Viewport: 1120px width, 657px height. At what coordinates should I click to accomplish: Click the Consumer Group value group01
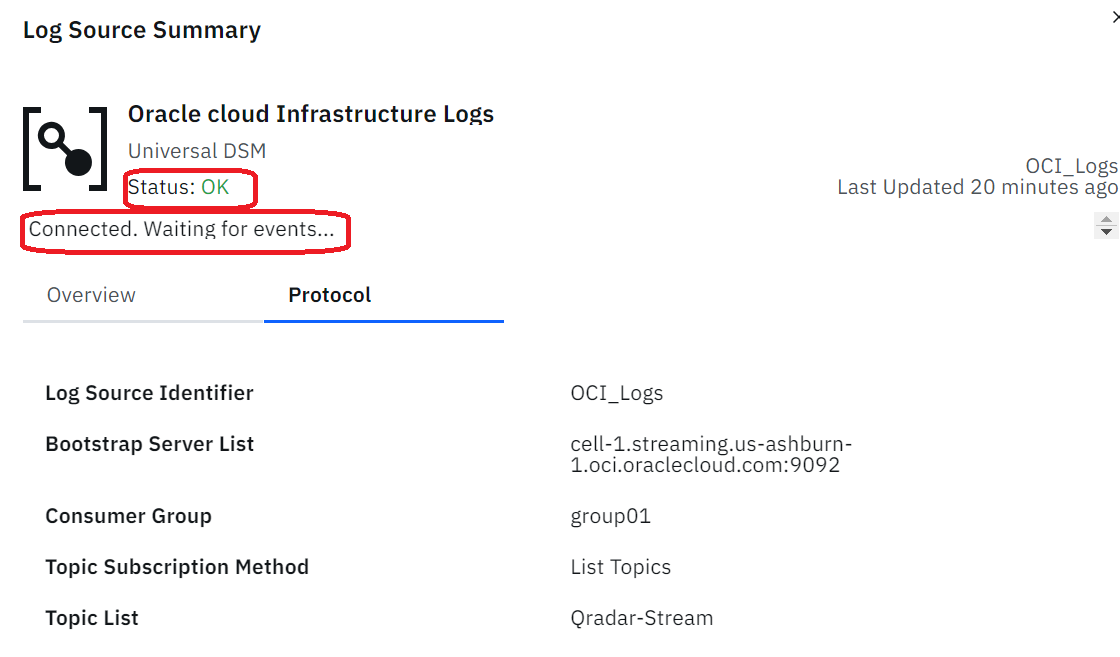point(611,516)
